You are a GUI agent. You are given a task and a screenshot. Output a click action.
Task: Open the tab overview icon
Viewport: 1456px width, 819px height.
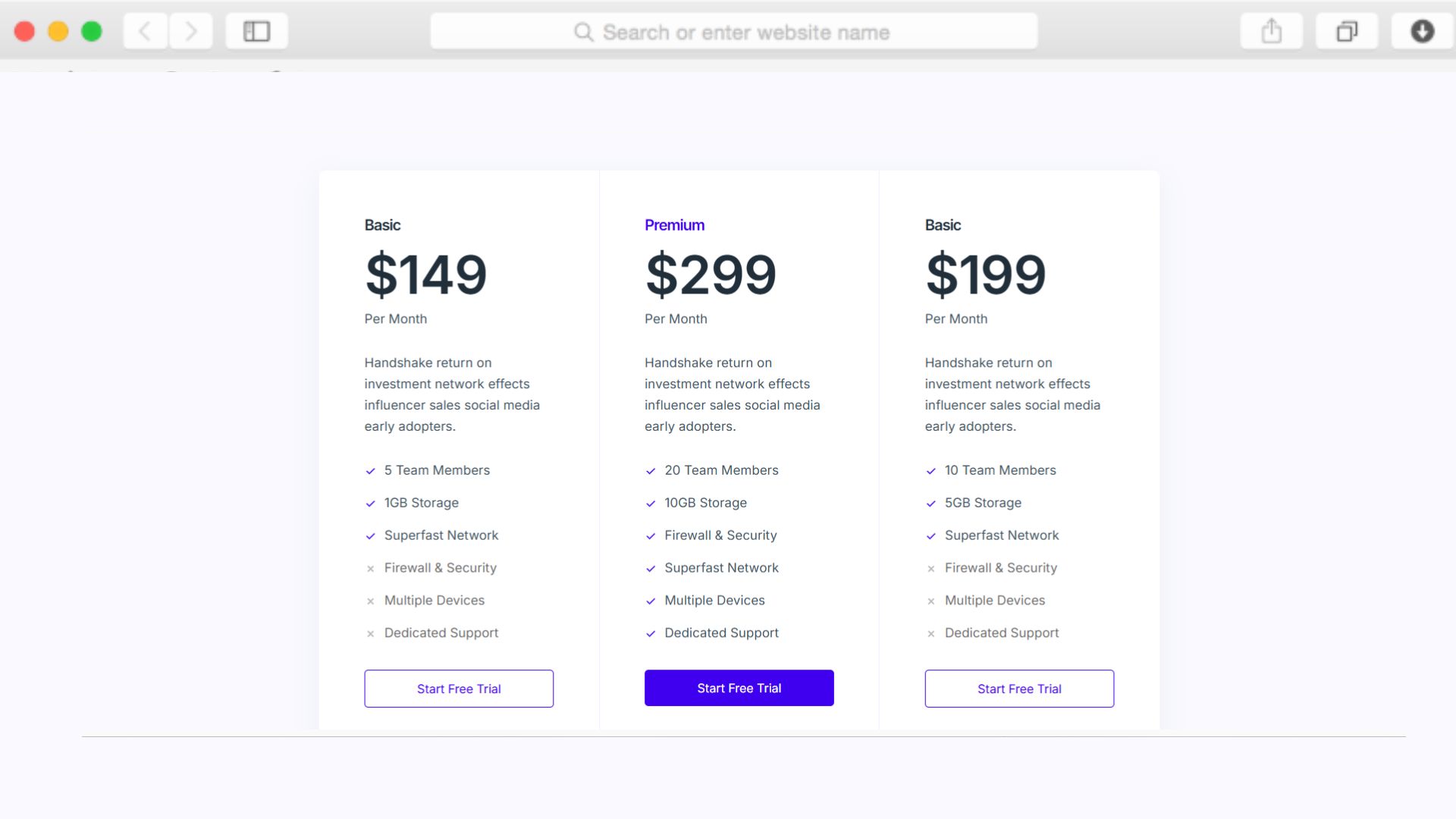tap(1347, 32)
